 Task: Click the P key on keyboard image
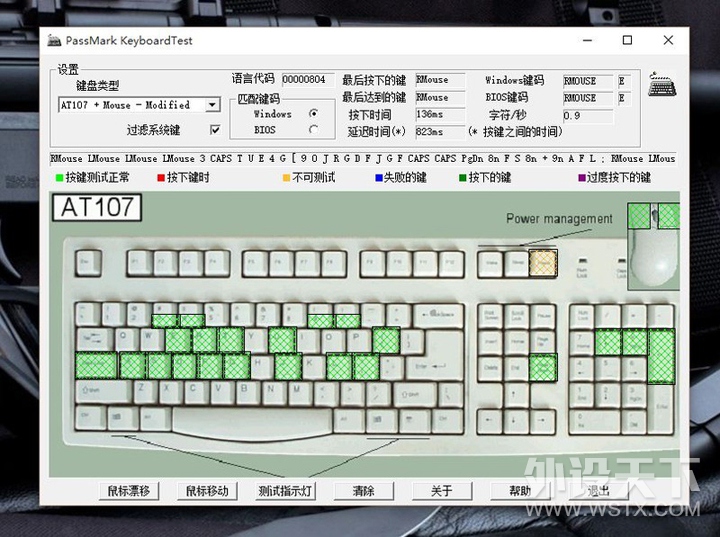pos(360,340)
